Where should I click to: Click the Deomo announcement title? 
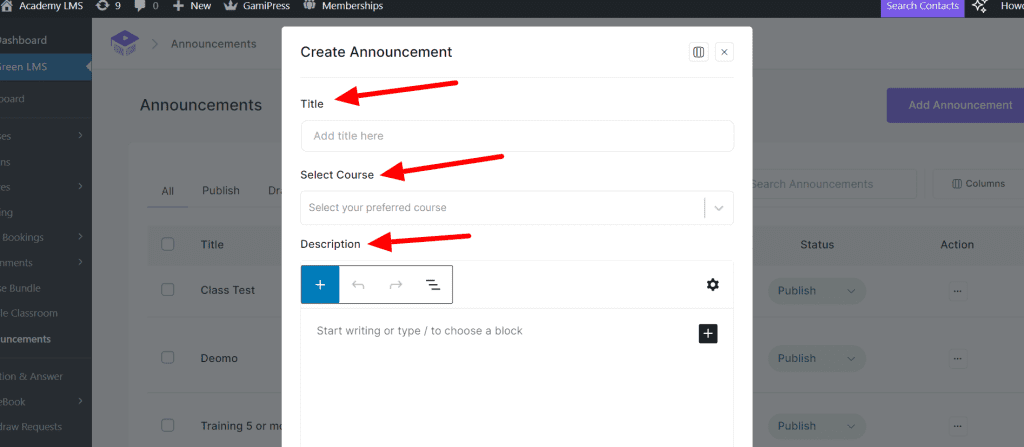point(219,358)
